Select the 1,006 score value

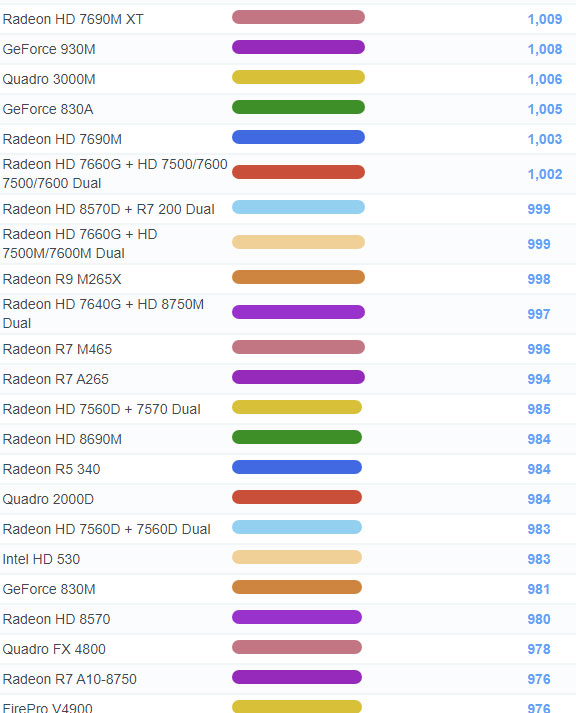[545, 79]
